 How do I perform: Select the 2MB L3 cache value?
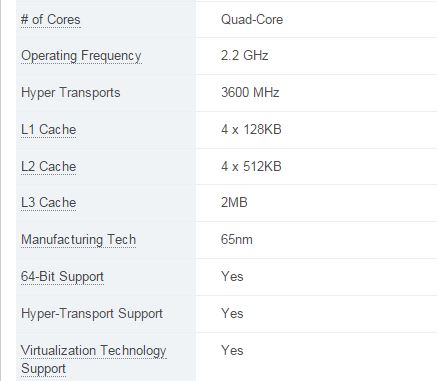coord(234,203)
